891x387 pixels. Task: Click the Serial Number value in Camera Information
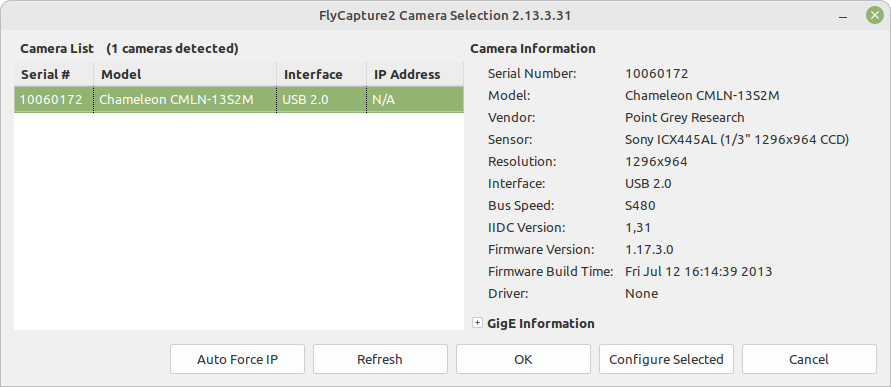(x=657, y=73)
